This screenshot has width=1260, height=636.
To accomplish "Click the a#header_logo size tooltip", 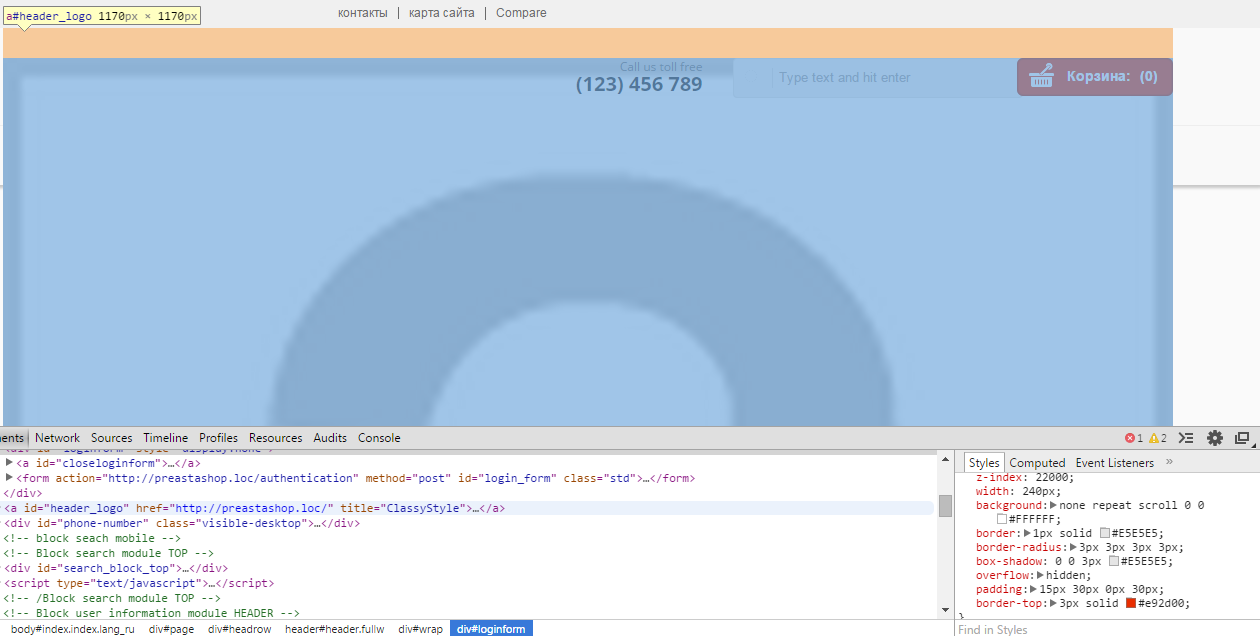I will point(101,16).
